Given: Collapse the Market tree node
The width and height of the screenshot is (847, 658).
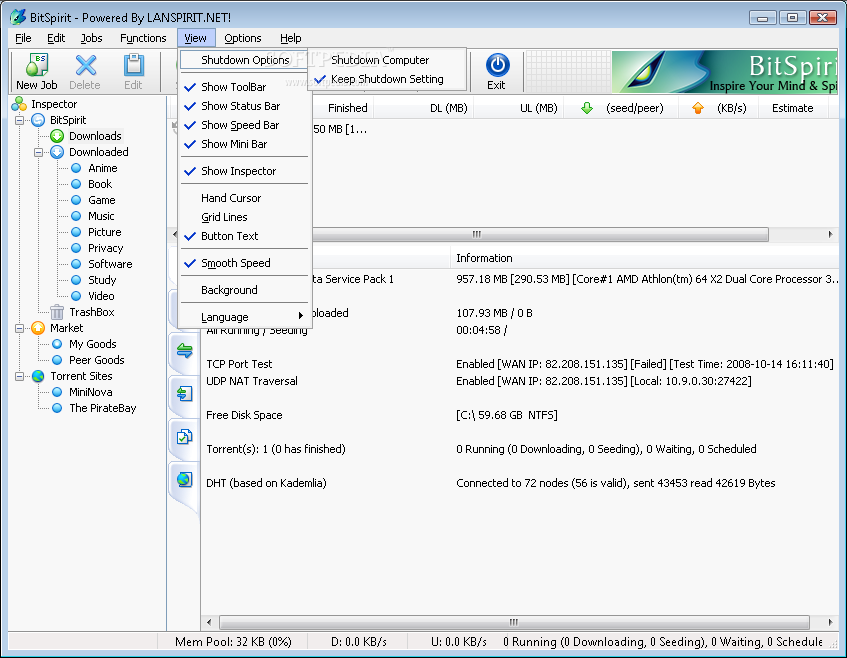Looking at the screenshot, I should 19,328.
